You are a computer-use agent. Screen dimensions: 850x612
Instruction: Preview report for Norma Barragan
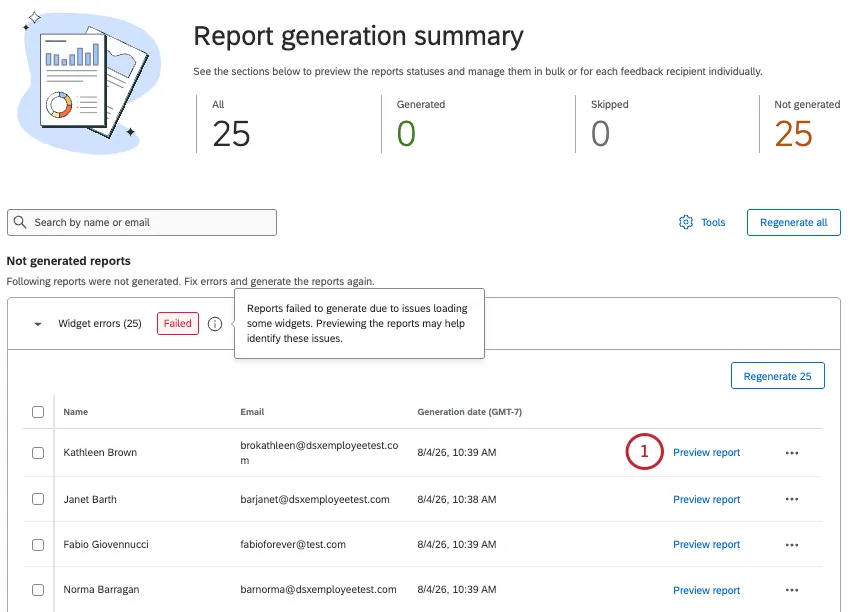pos(706,590)
